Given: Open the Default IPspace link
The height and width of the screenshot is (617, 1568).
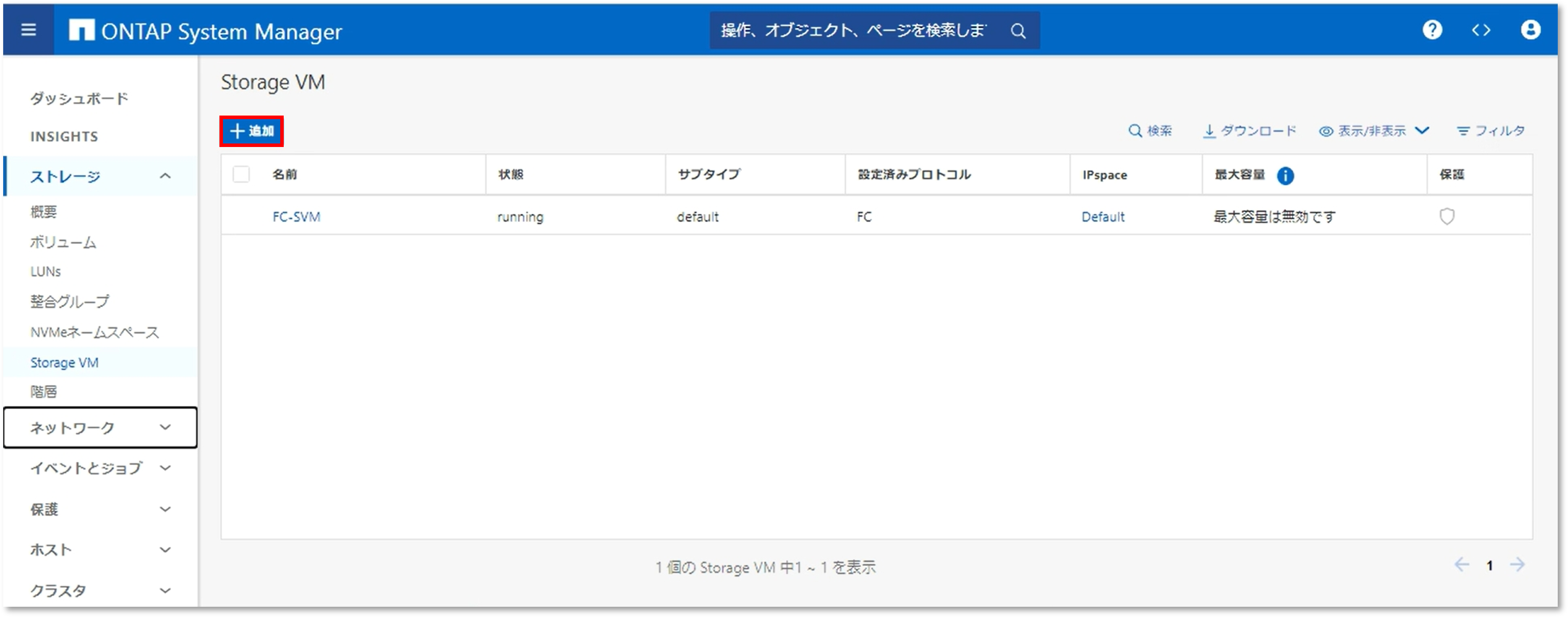Looking at the screenshot, I should [1102, 217].
